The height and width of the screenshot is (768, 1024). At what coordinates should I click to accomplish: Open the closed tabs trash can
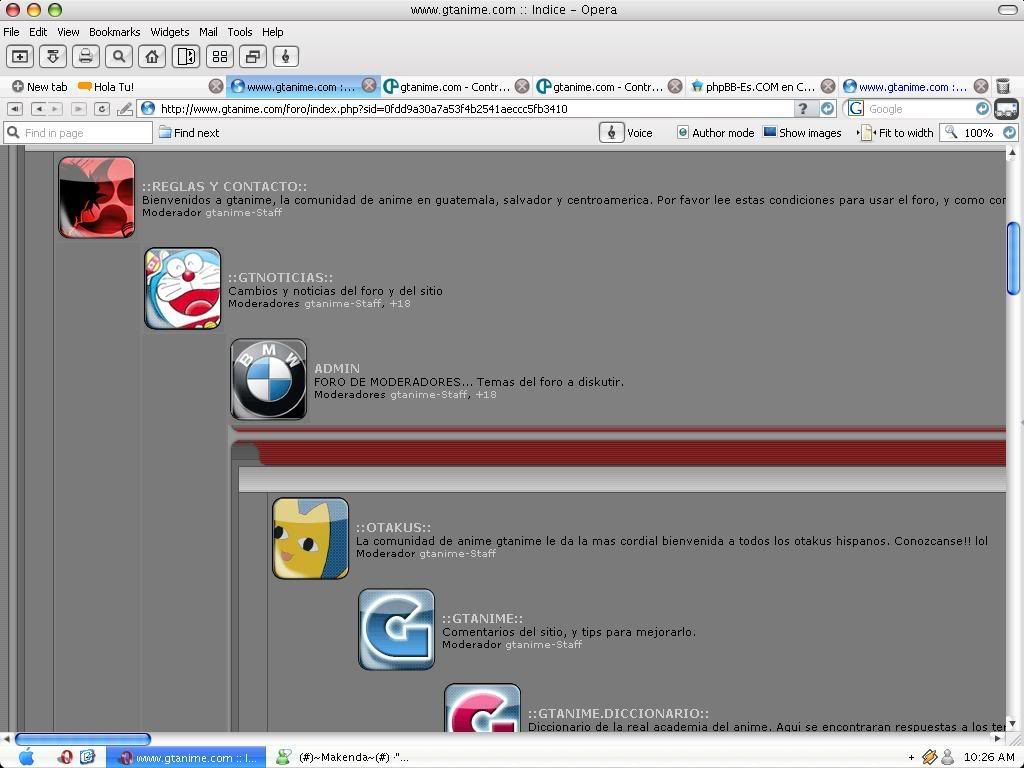(x=1003, y=86)
